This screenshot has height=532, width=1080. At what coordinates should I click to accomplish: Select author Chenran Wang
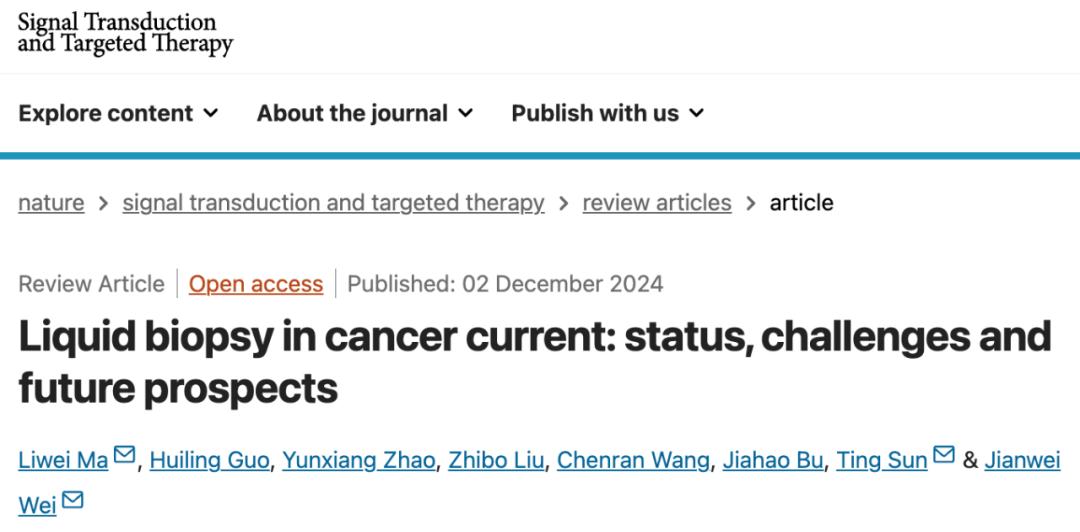[633, 461]
